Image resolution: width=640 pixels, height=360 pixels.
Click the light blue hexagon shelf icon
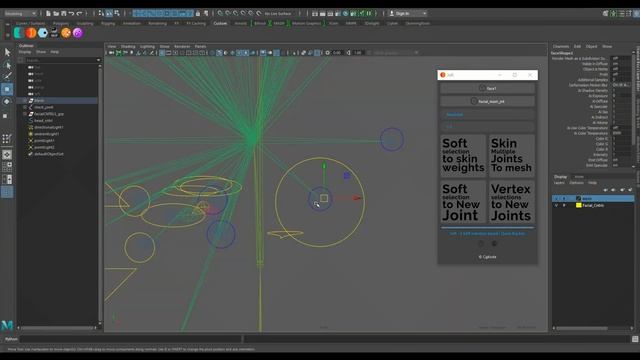point(43,33)
